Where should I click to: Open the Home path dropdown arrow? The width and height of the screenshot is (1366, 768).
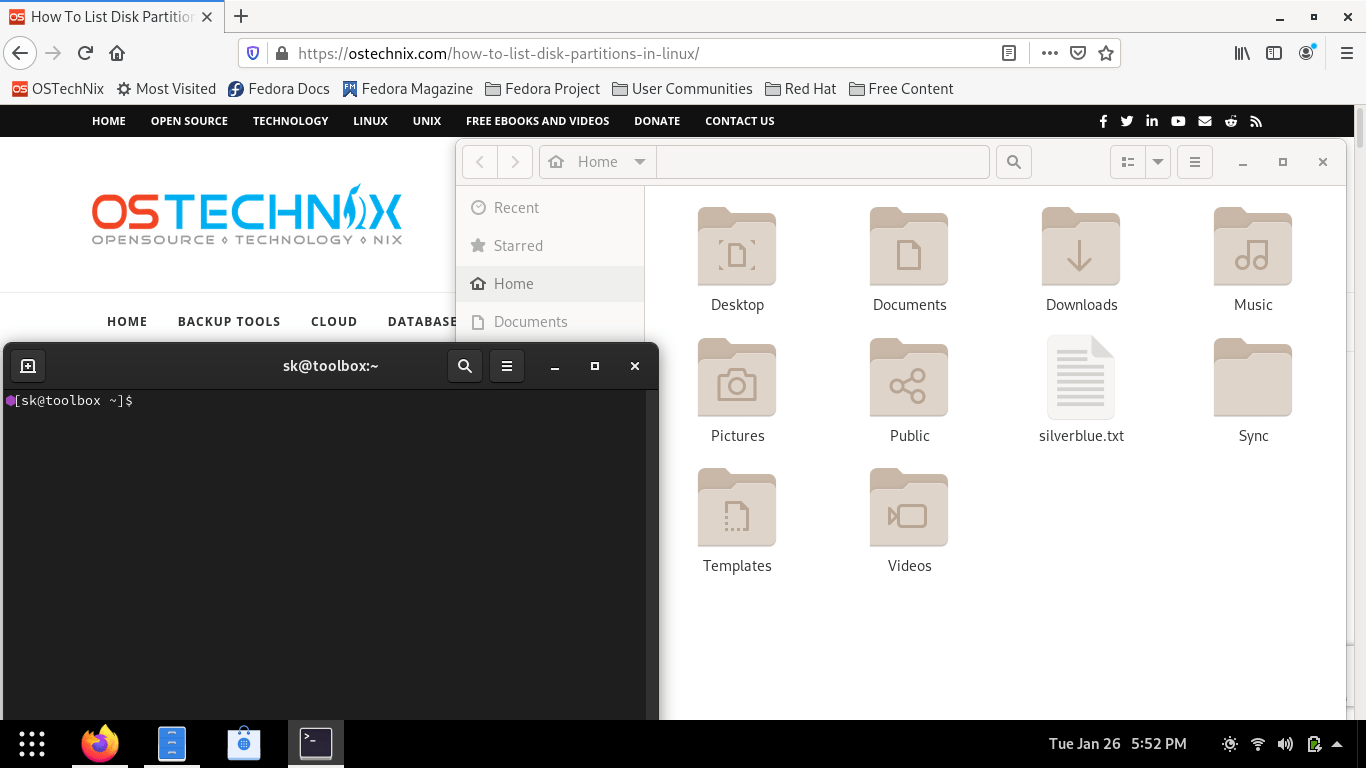[x=638, y=161]
